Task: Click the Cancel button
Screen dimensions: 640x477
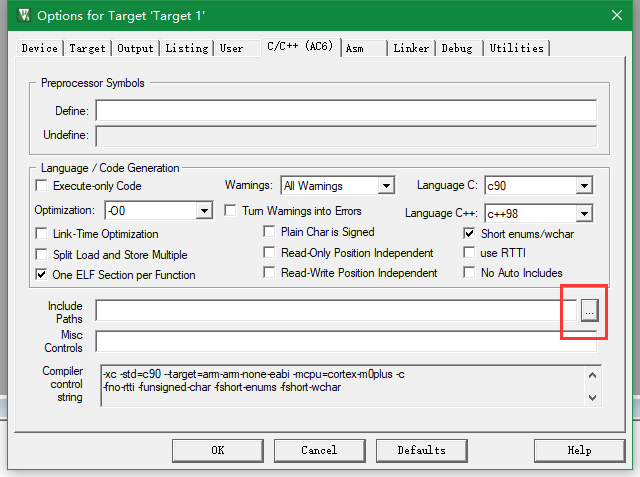Action: 320,450
